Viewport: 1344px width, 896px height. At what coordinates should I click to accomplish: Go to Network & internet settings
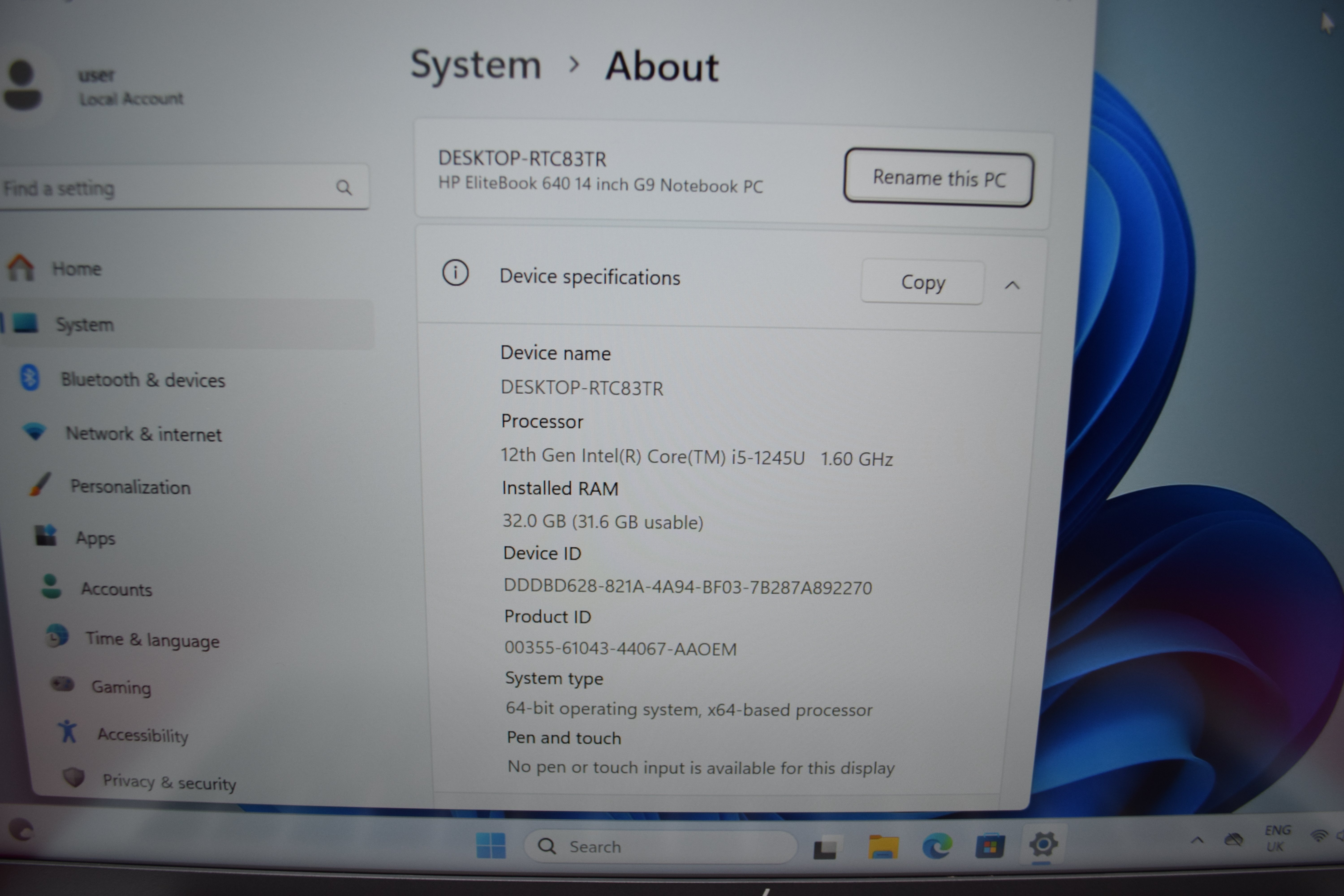[144, 434]
